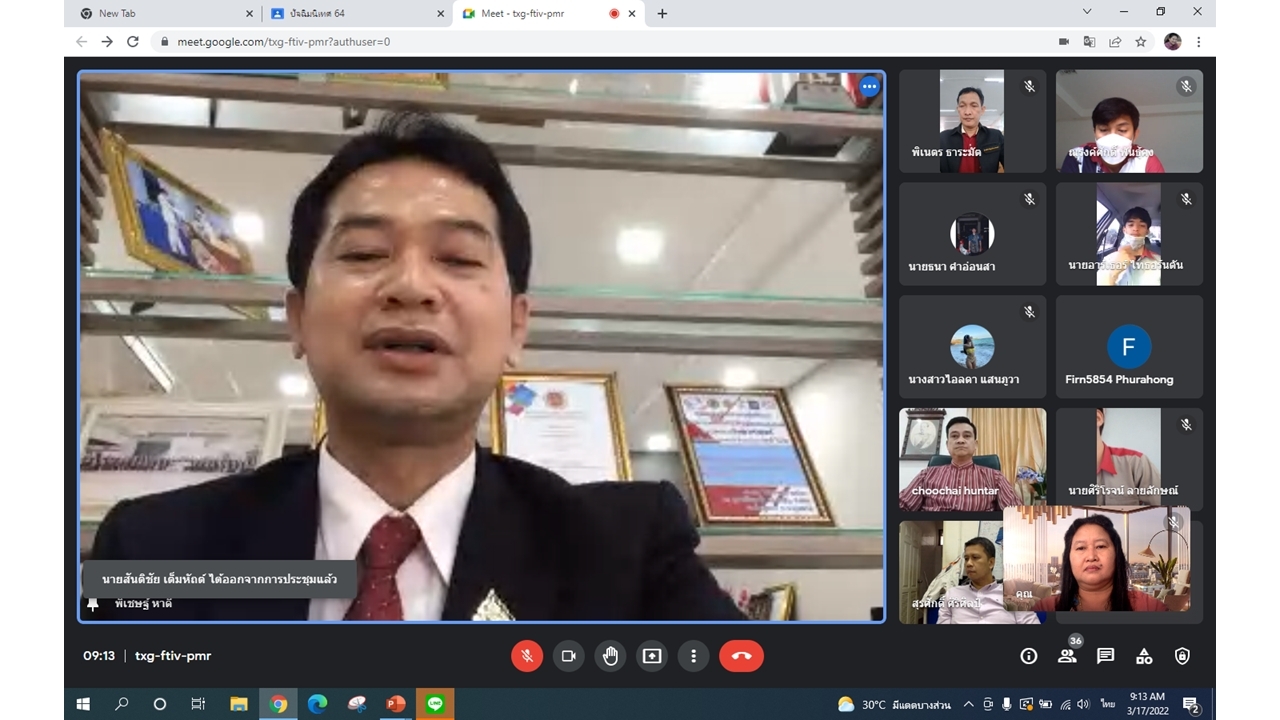The width and height of the screenshot is (1280, 720).
Task: Bookmark this page with the star icon
Action: [1141, 42]
